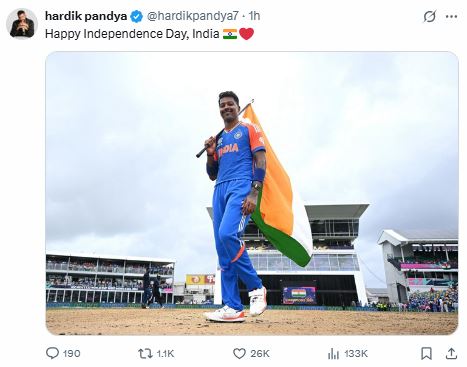The width and height of the screenshot is (467, 367).
Task: Click the Happy Independence Day tweet text
Action: 132,34
